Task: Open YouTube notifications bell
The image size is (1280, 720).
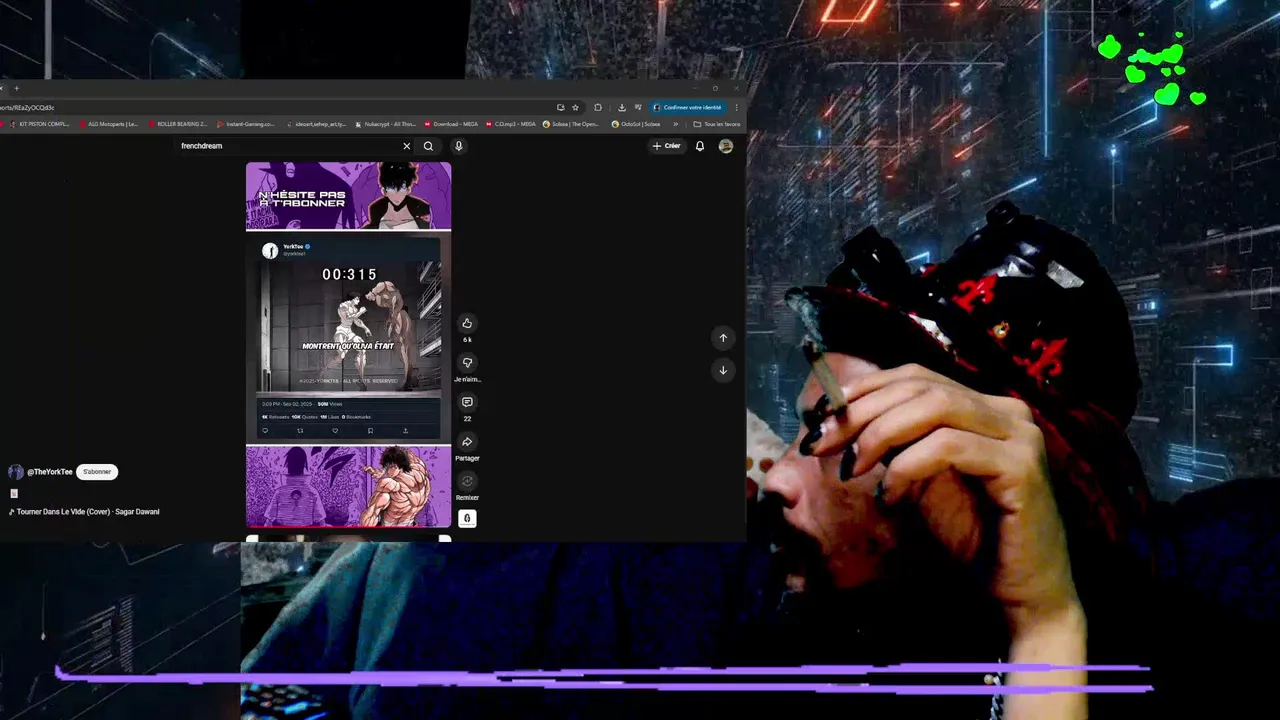Action: click(x=700, y=146)
